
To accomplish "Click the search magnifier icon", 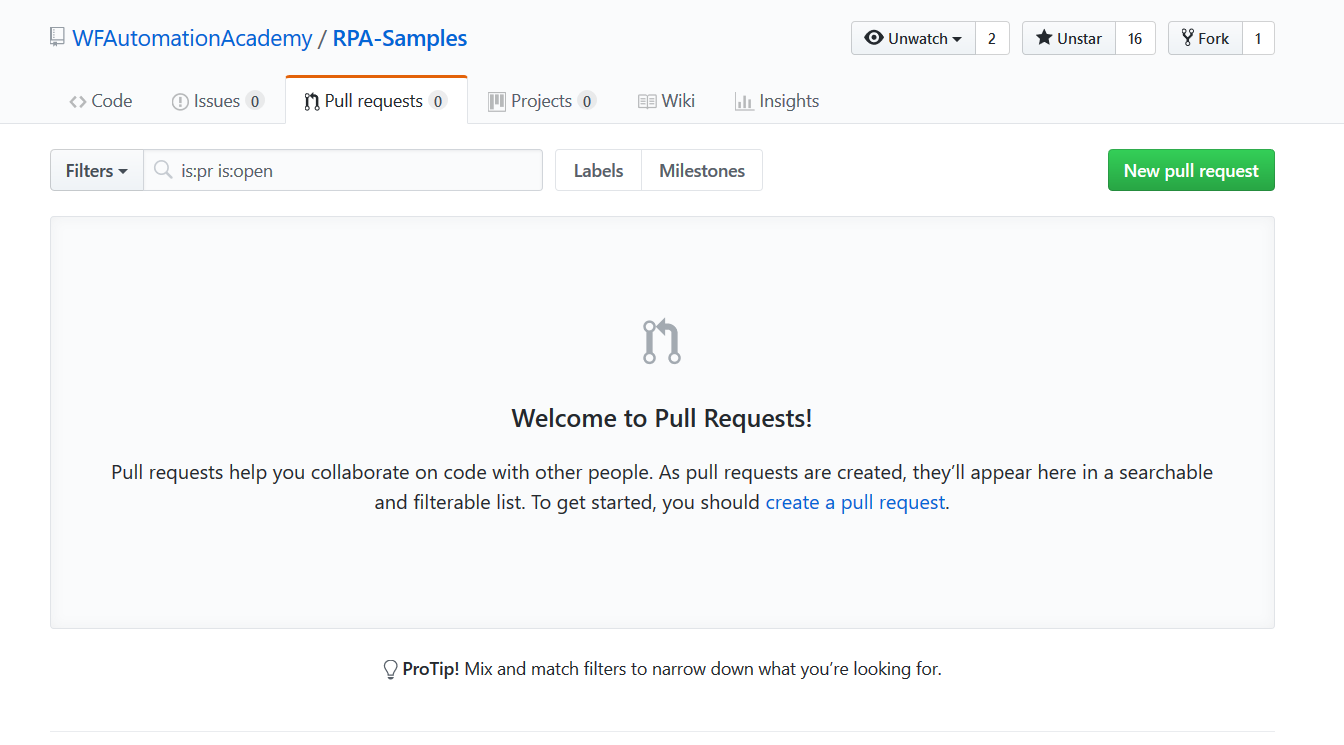I will coord(163,170).
